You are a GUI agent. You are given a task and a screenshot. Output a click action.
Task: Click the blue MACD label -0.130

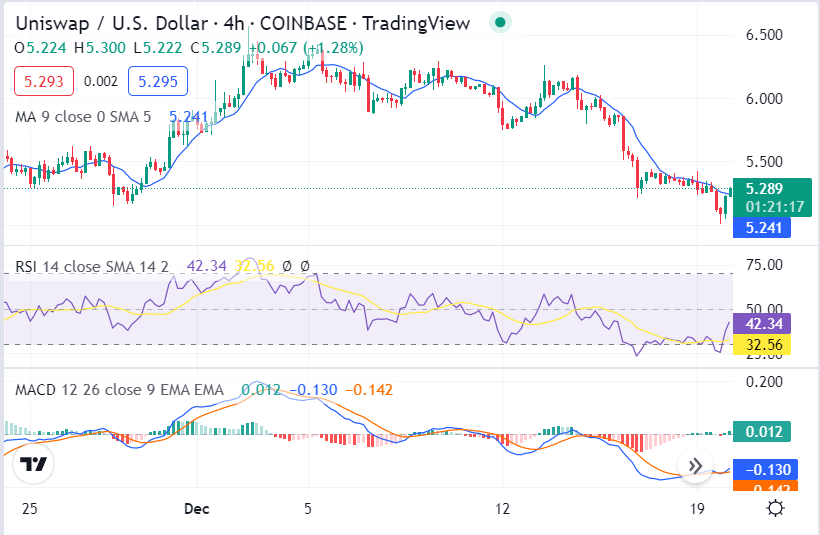tap(766, 469)
